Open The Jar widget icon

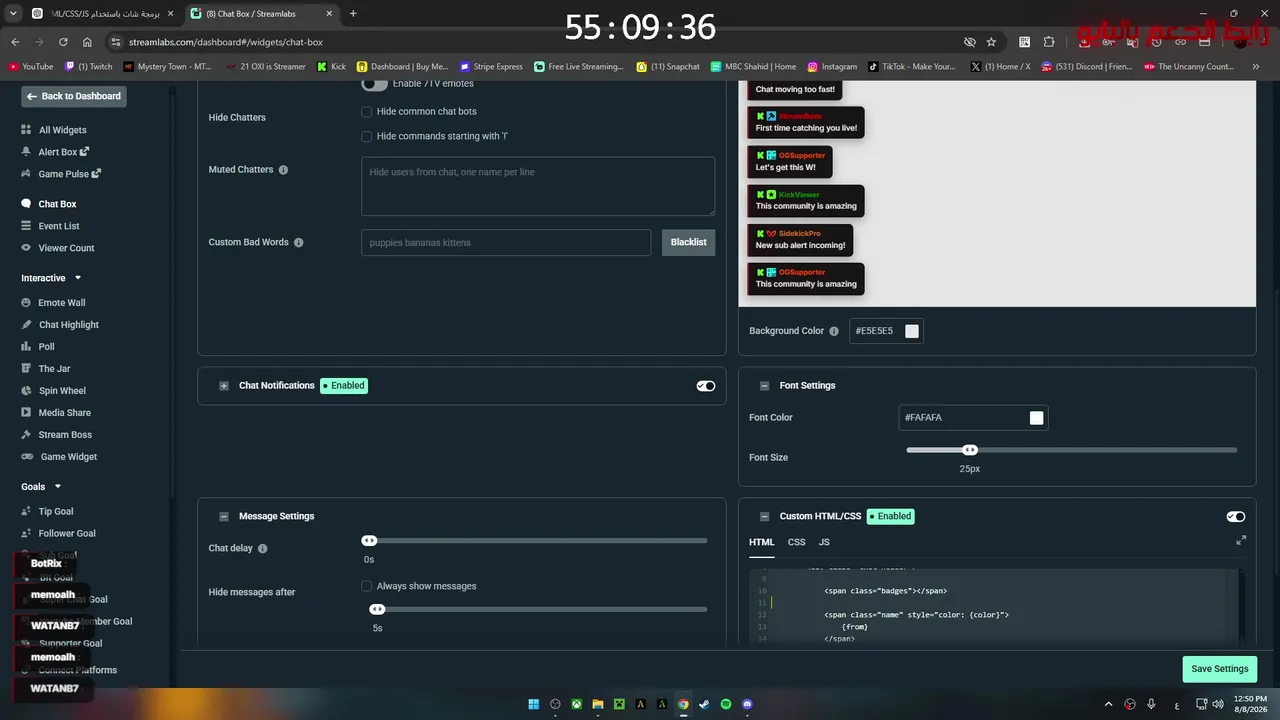[27, 369]
